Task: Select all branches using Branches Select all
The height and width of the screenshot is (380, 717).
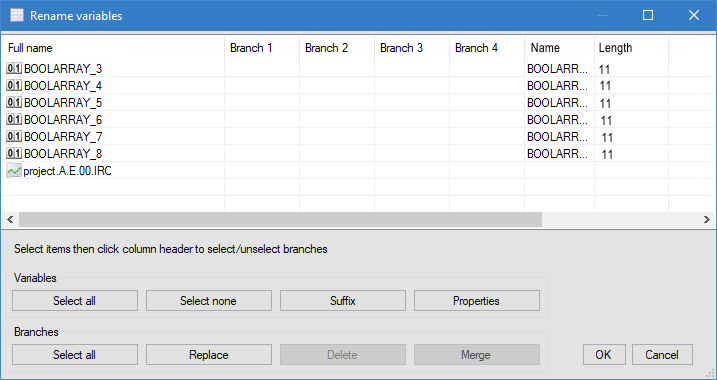Action: (75, 355)
